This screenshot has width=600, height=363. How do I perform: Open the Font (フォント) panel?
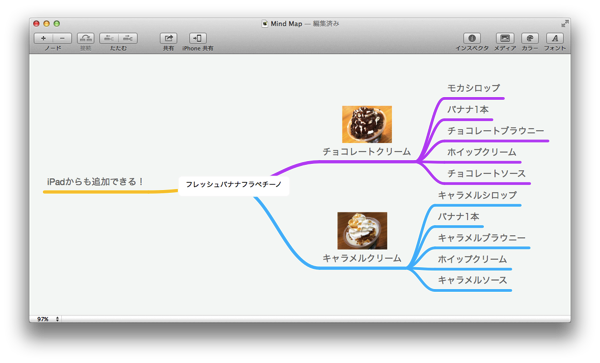(555, 38)
